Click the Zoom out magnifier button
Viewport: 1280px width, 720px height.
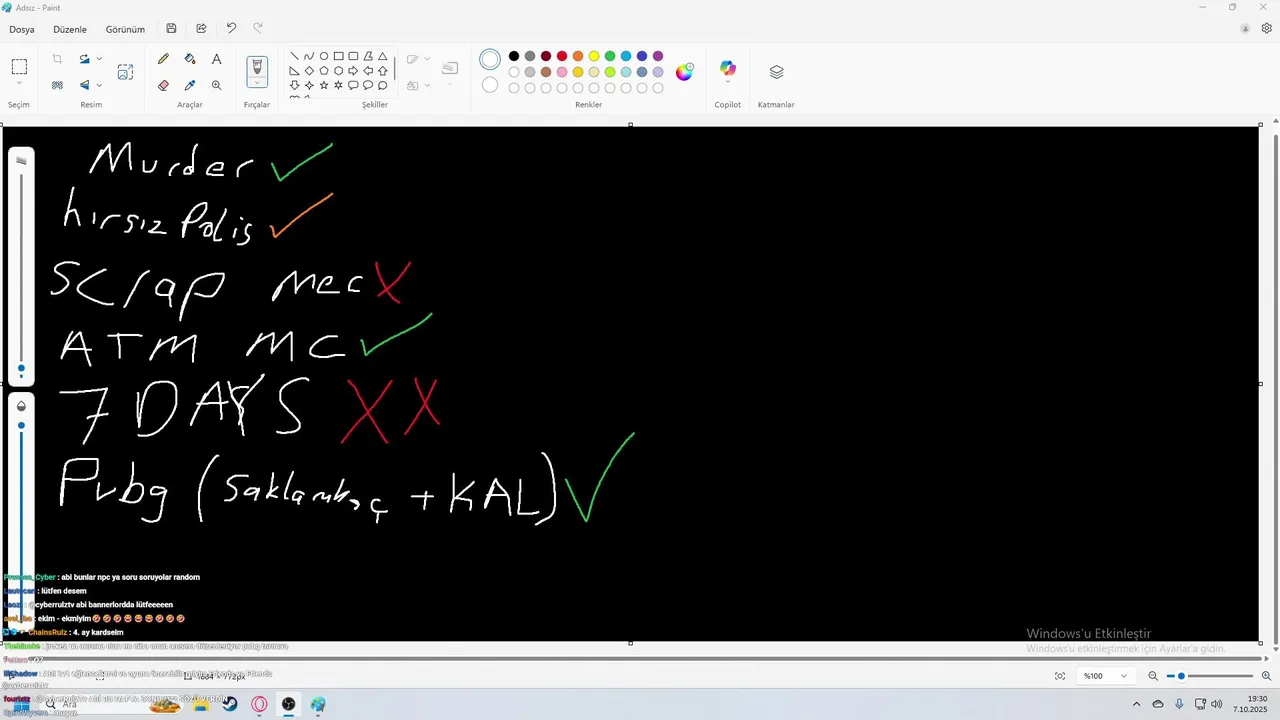point(1153,676)
